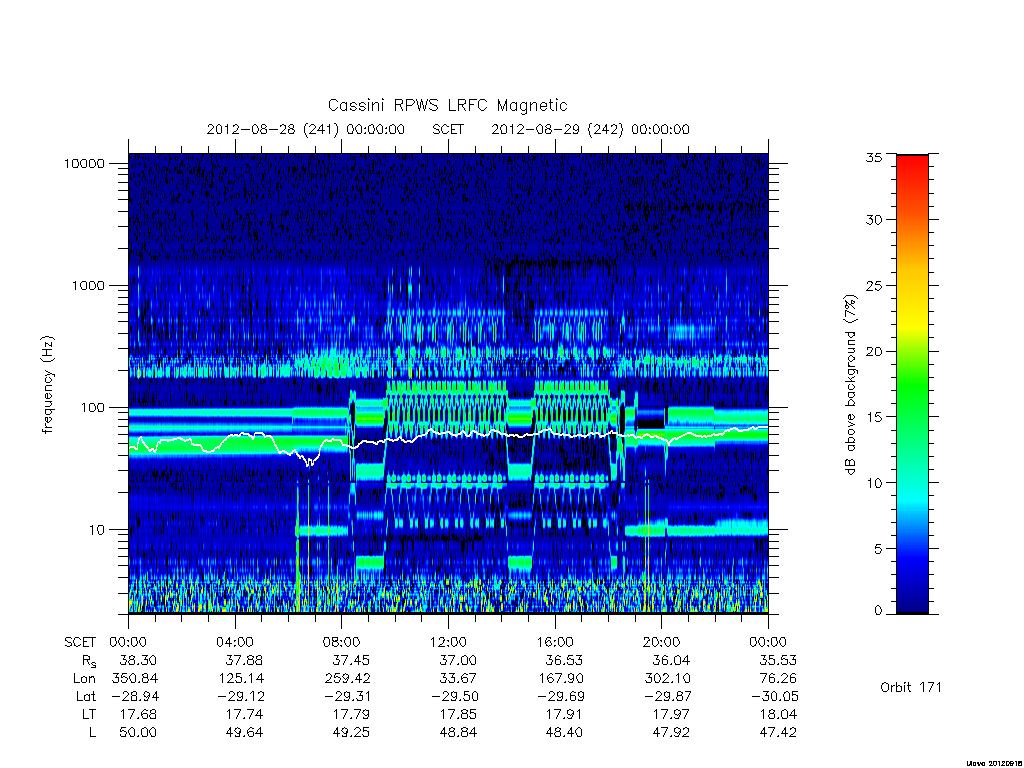The image size is (1024, 768).
Task: Click the SCET row label below the plot
Action: pos(80,642)
